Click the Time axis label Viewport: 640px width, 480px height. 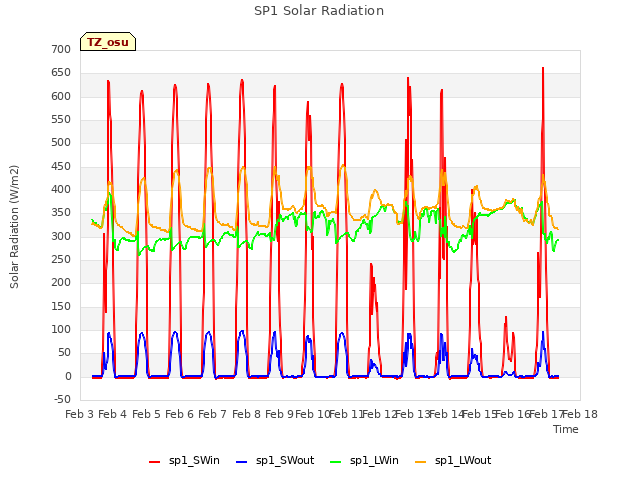coord(565,429)
